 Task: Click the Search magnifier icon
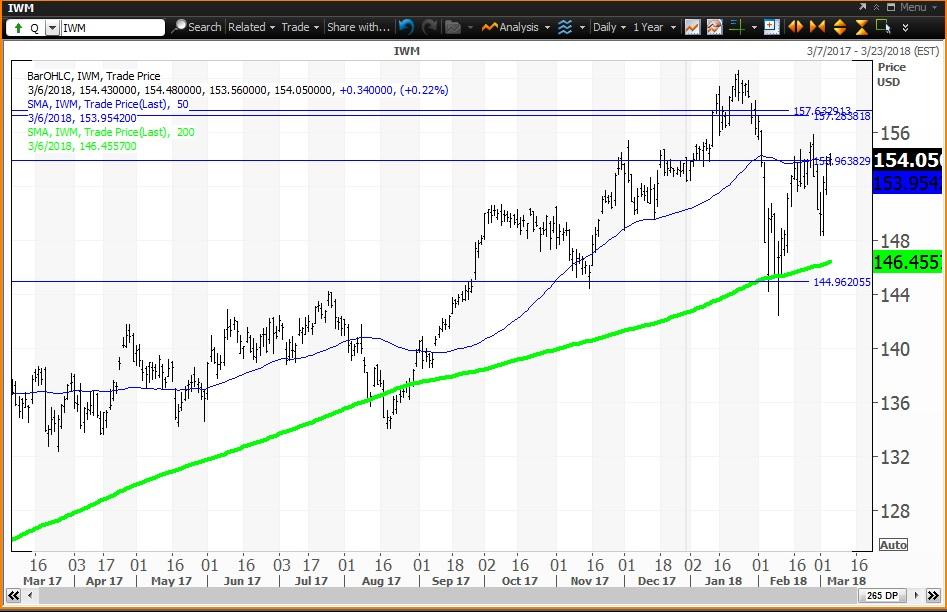click(178, 27)
